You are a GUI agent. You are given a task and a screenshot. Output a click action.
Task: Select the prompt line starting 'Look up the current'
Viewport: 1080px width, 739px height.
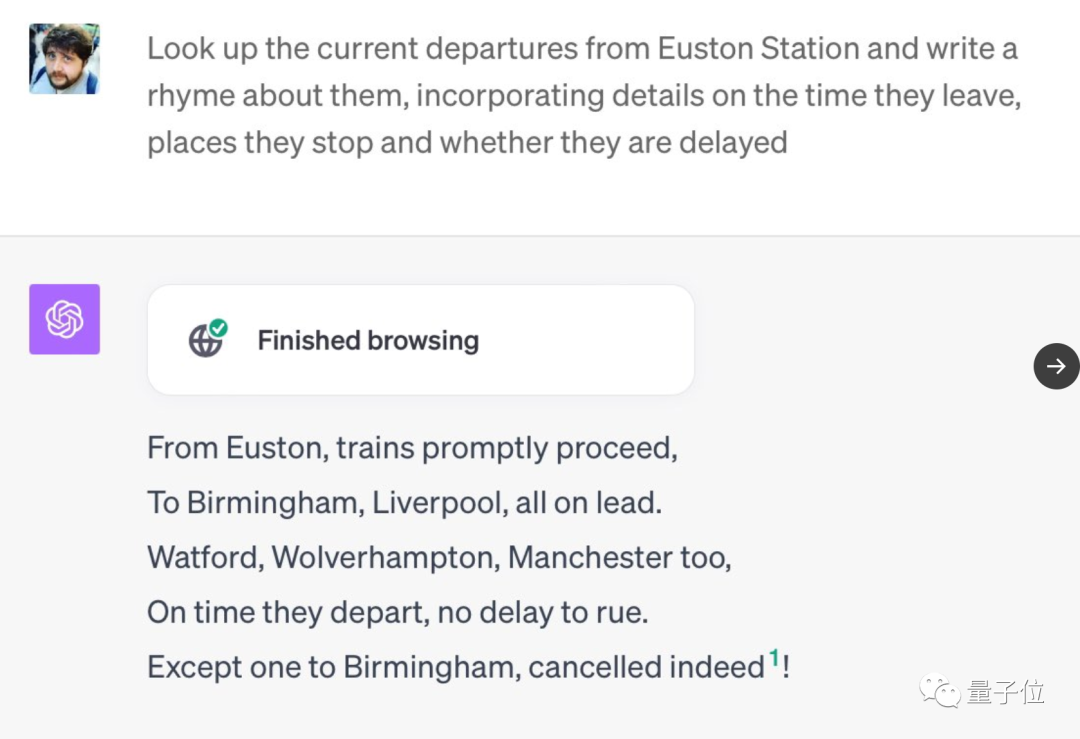582,49
